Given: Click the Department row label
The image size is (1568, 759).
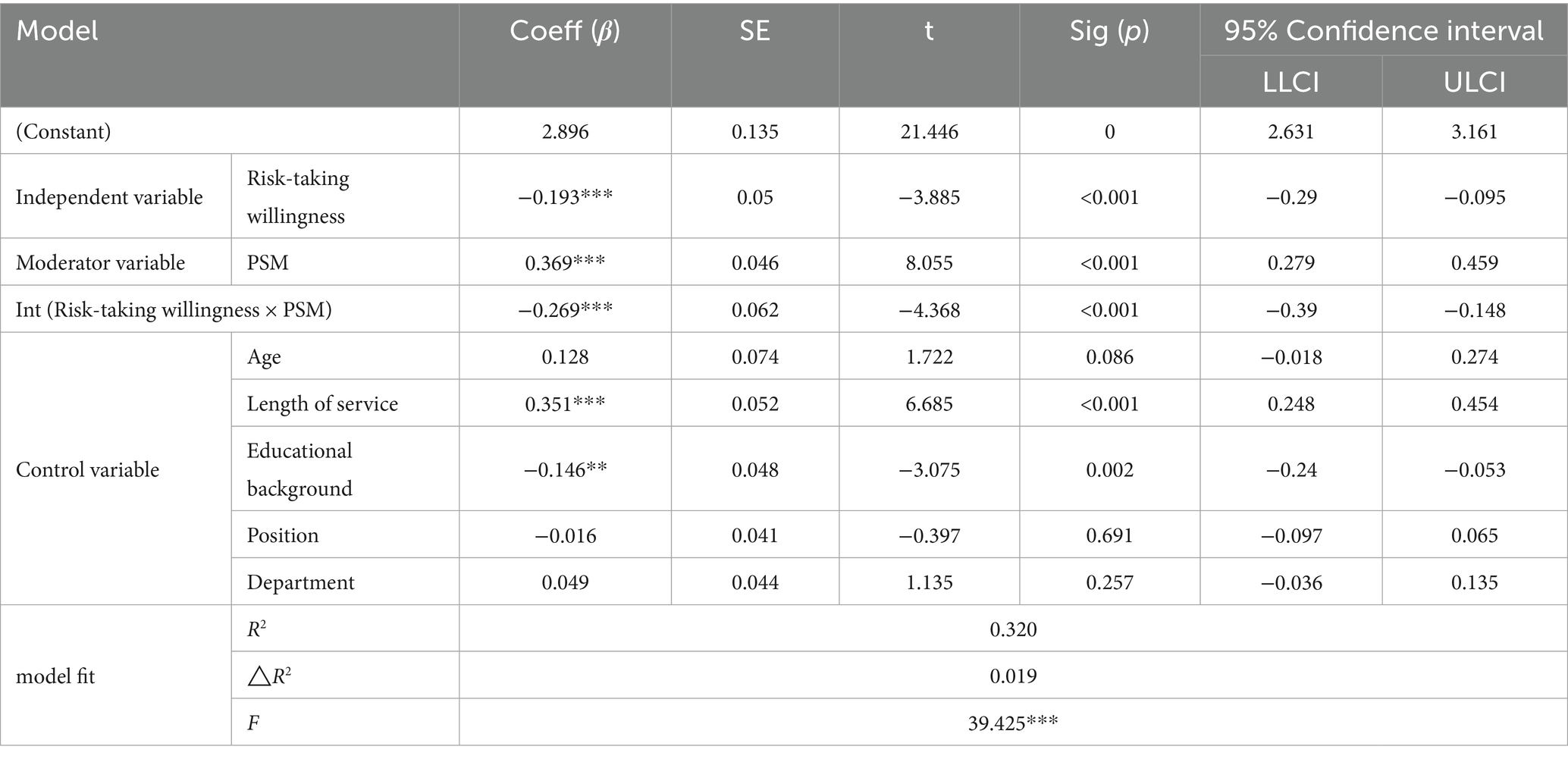Looking at the screenshot, I should 300,582.
